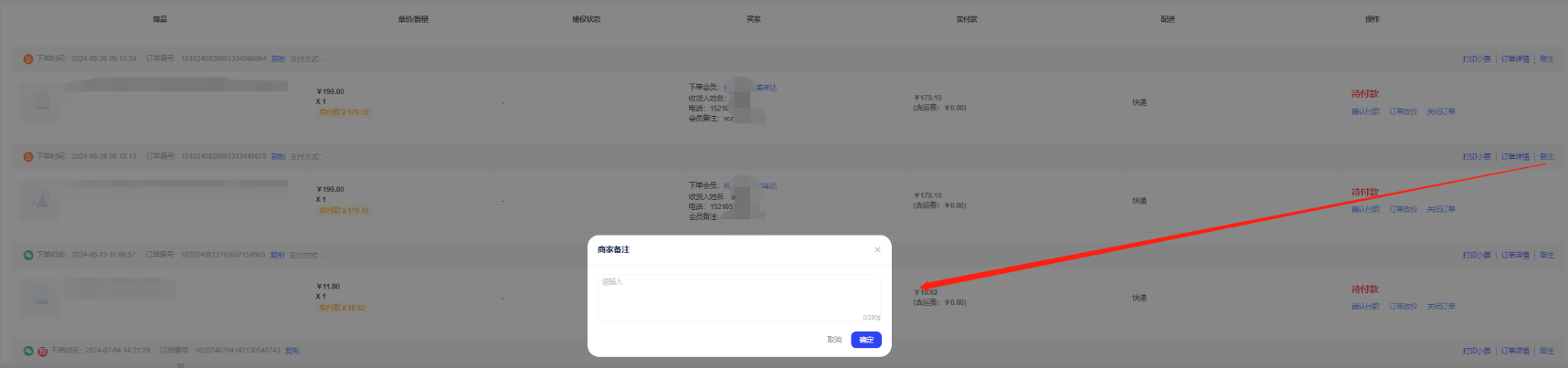Click orange source icon of the 09:13:34 order

pos(28,59)
